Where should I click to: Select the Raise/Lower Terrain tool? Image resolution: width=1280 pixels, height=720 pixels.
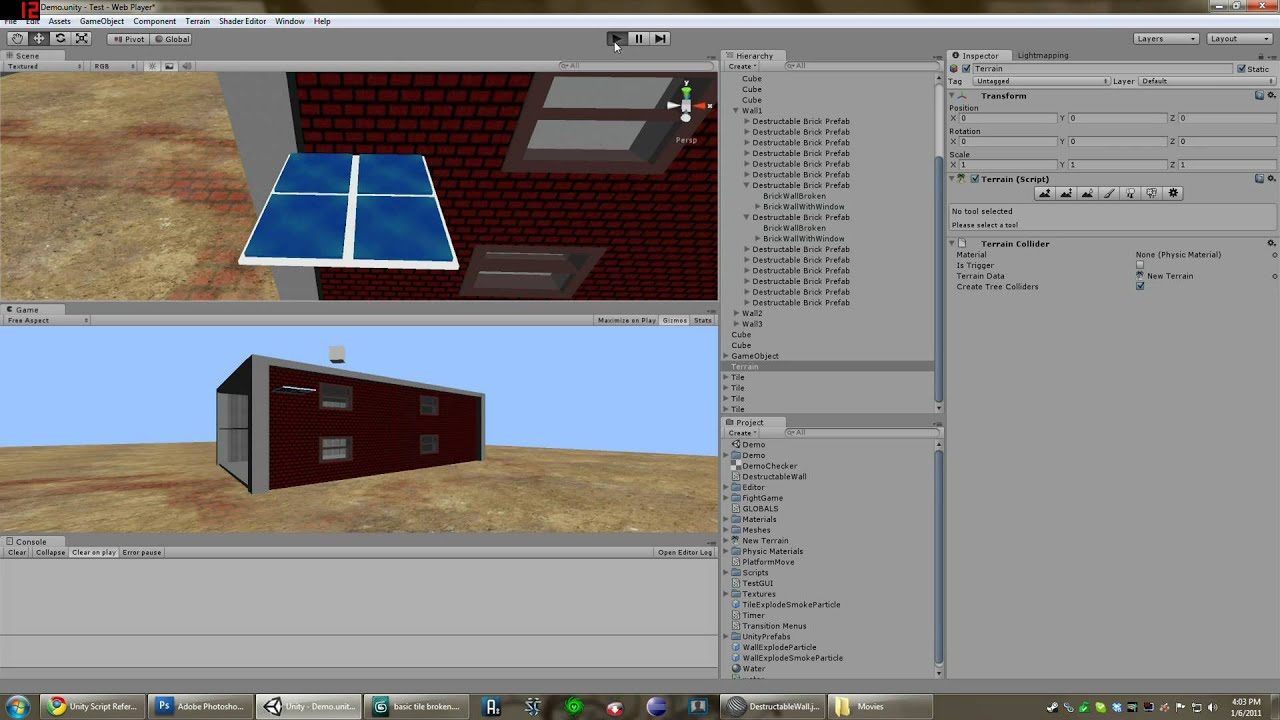coord(1044,193)
